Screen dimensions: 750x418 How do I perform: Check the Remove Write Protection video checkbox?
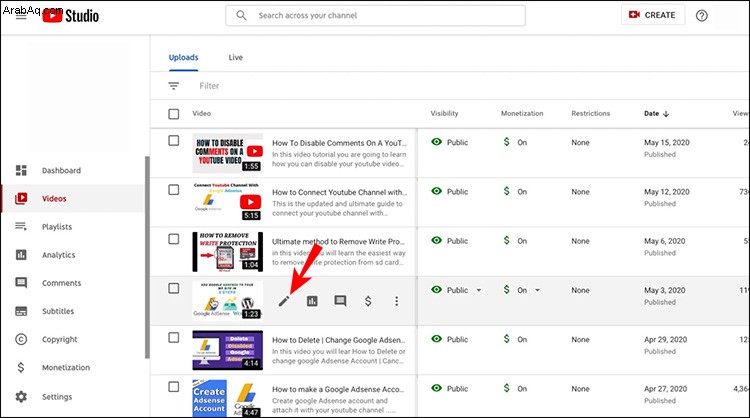(x=174, y=239)
